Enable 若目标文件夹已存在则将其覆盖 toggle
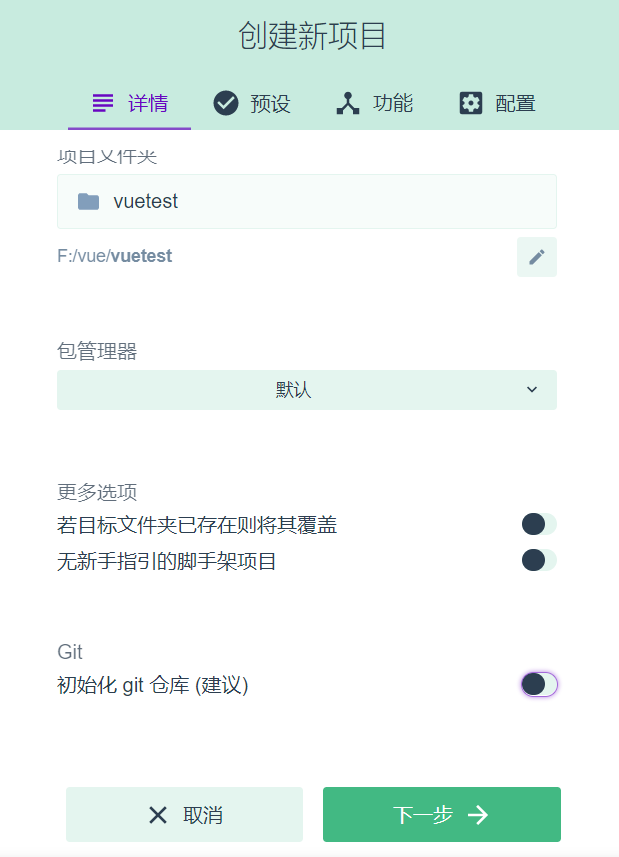619x857 pixels. [x=538, y=523]
